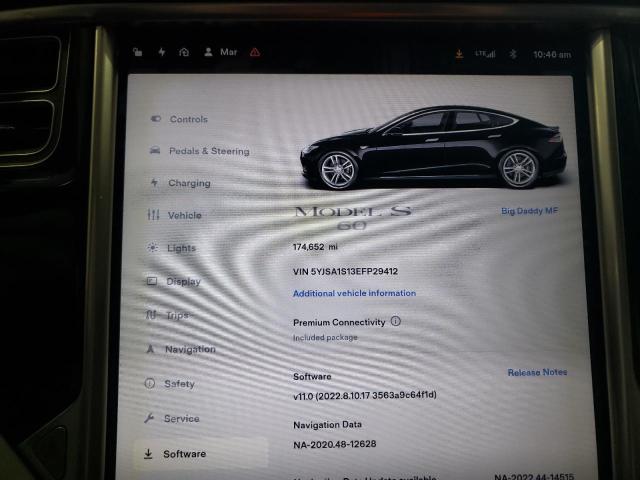Open the Display settings
This screenshot has height=480, width=640.
click(x=173, y=281)
